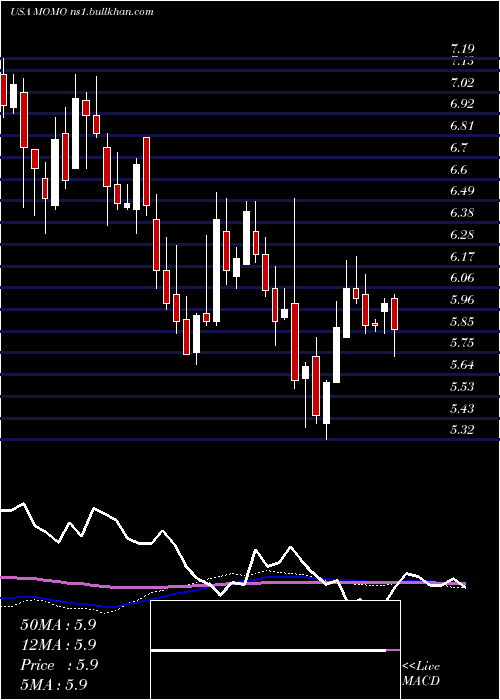Click the 6.17 price axis label
The height and width of the screenshot is (700, 500).
tap(462, 257)
